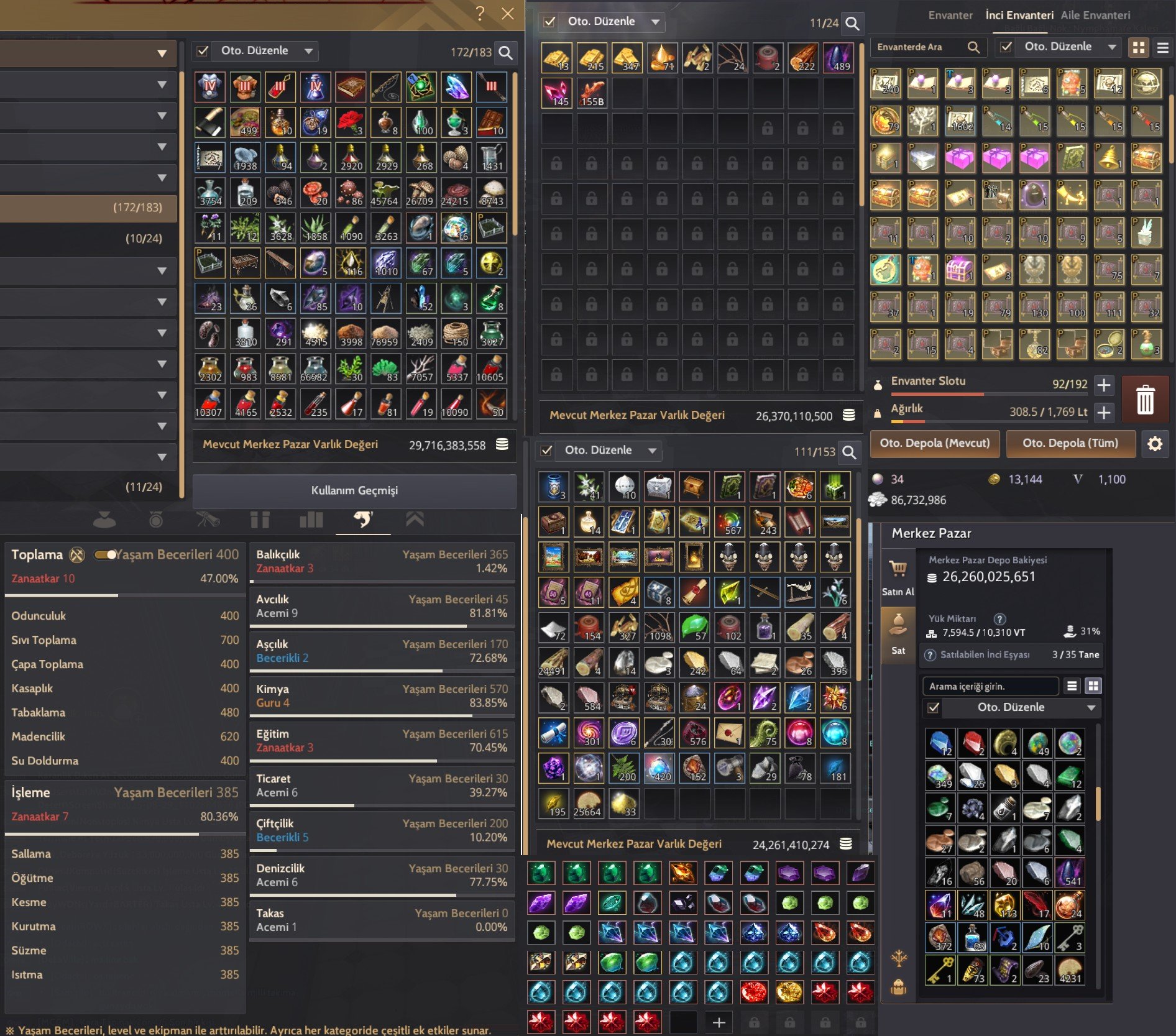Open the Balıkçılık skill row

pyautogui.click(x=382, y=563)
